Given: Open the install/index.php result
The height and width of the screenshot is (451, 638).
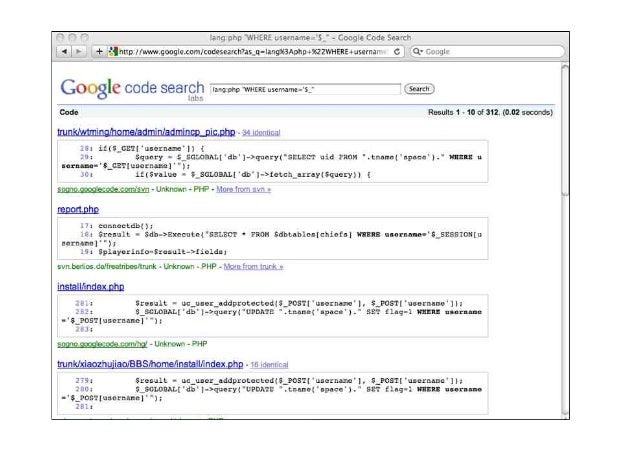Looking at the screenshot, I should (91, 287).
